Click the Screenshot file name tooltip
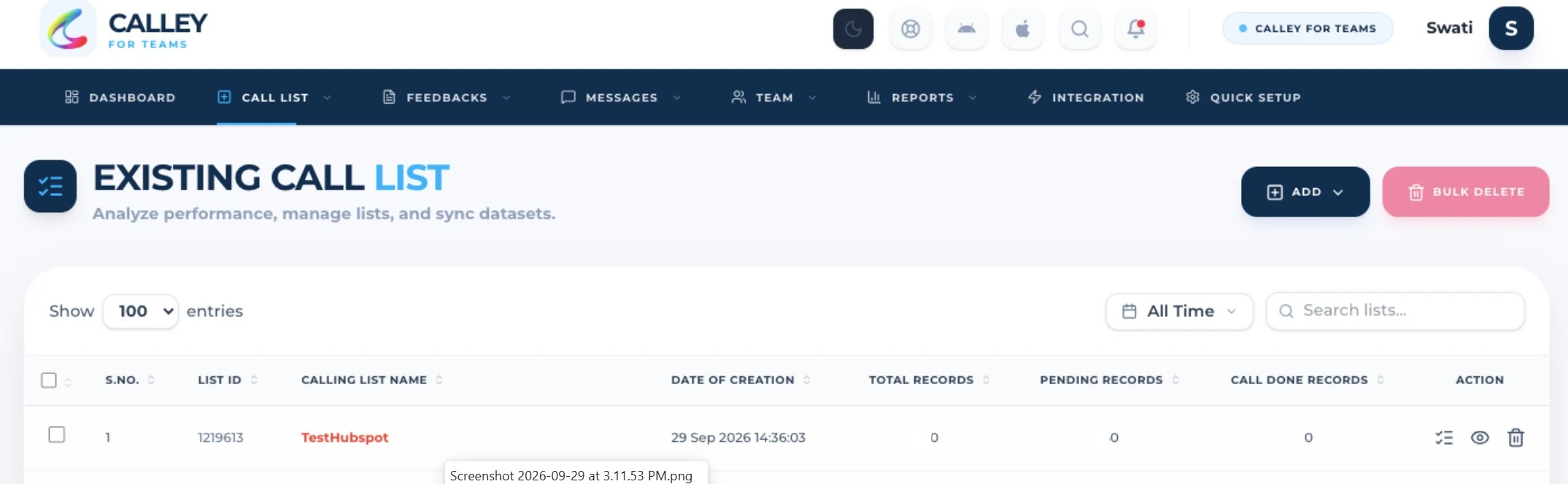 [x=576, y=475]
